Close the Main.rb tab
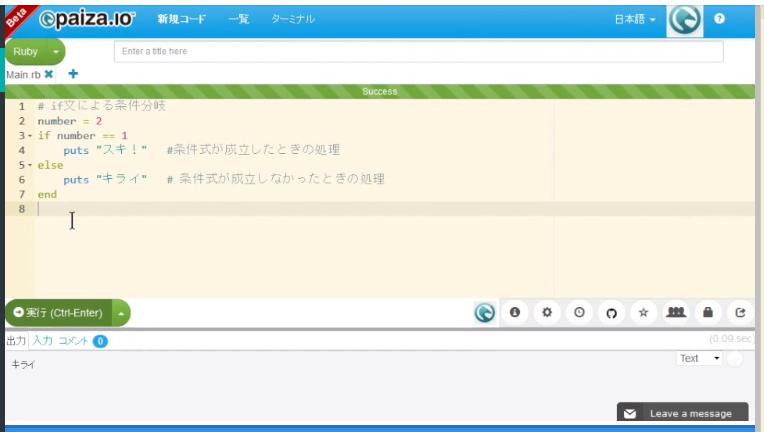 point(48,74)
